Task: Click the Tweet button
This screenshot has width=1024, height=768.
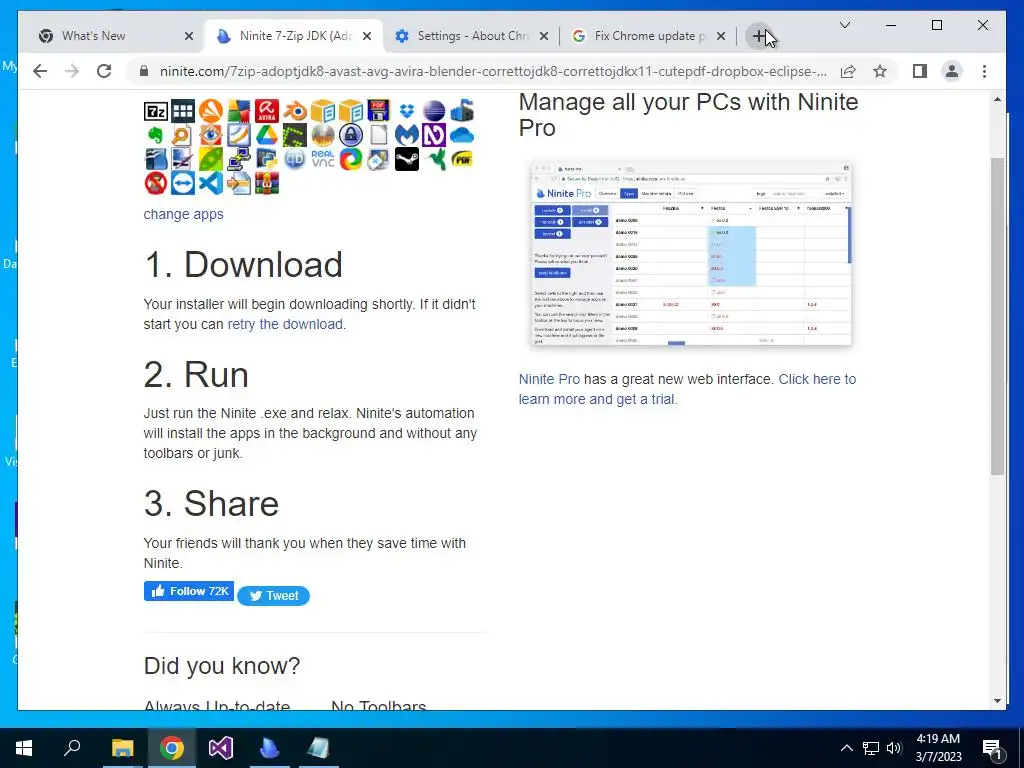Action: [x=273, y=596]
